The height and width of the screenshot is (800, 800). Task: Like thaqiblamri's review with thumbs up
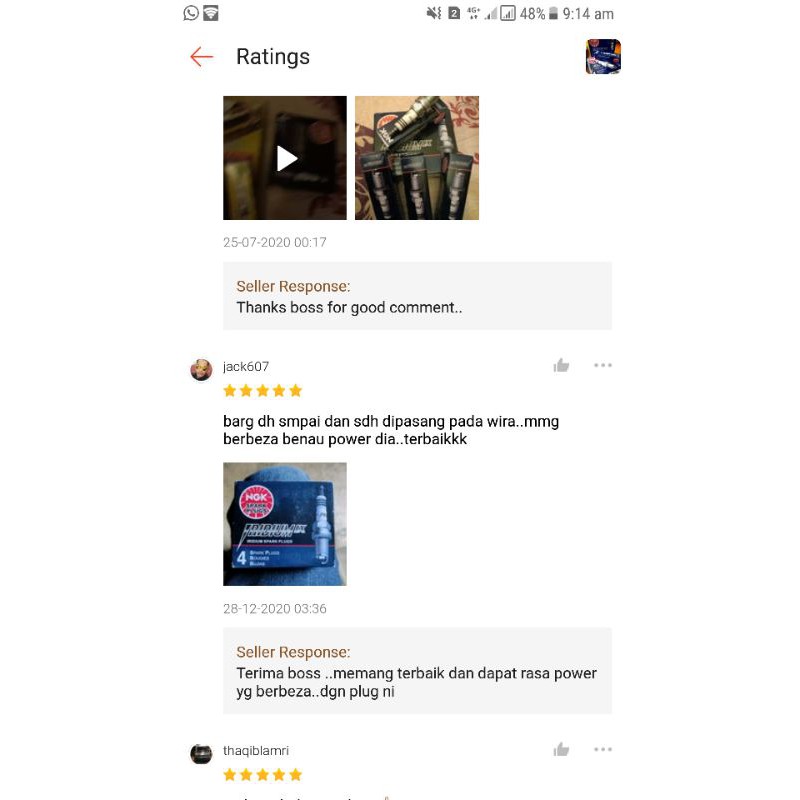[561, 749]
